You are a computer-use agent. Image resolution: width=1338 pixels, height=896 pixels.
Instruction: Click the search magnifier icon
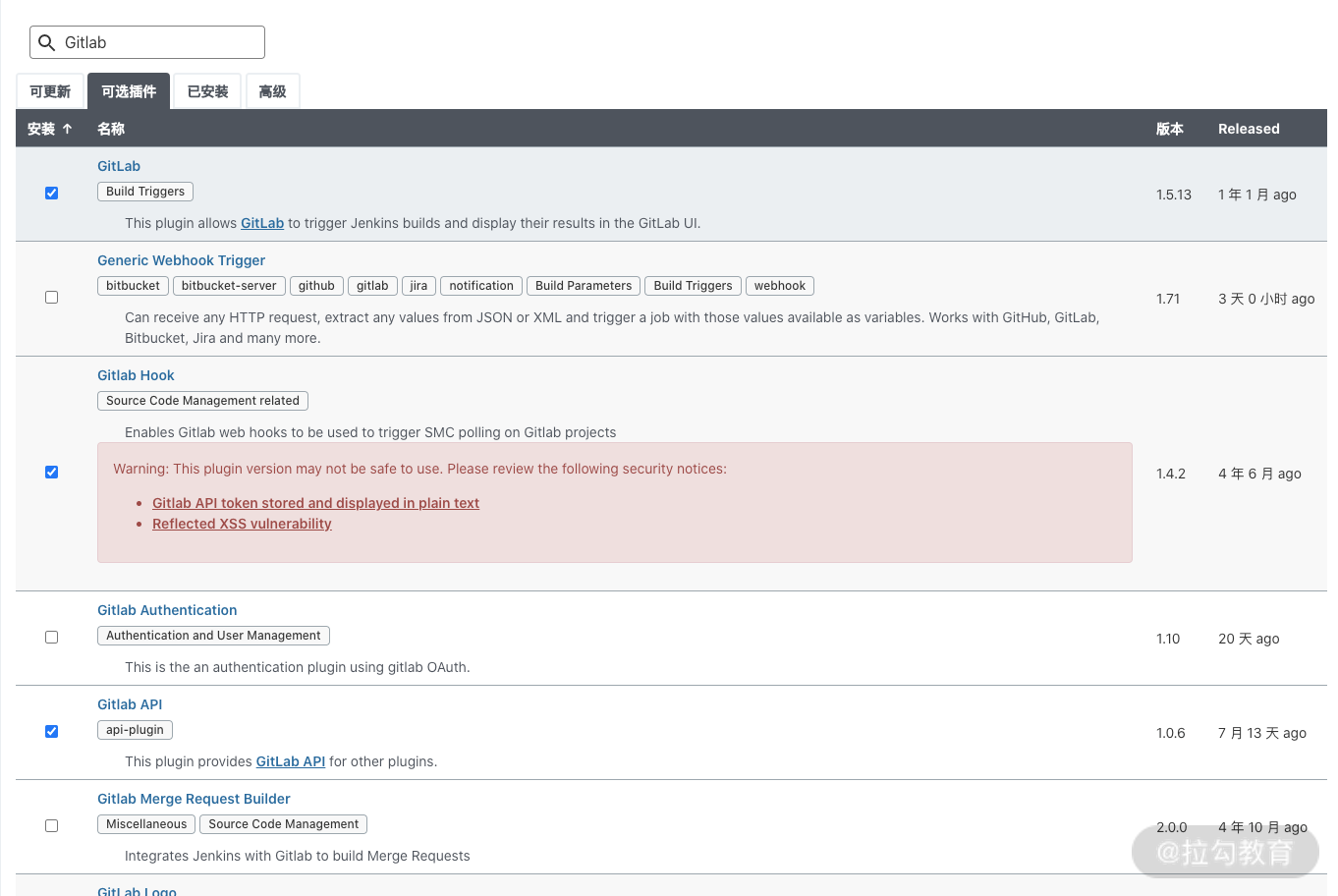point(46,42)
